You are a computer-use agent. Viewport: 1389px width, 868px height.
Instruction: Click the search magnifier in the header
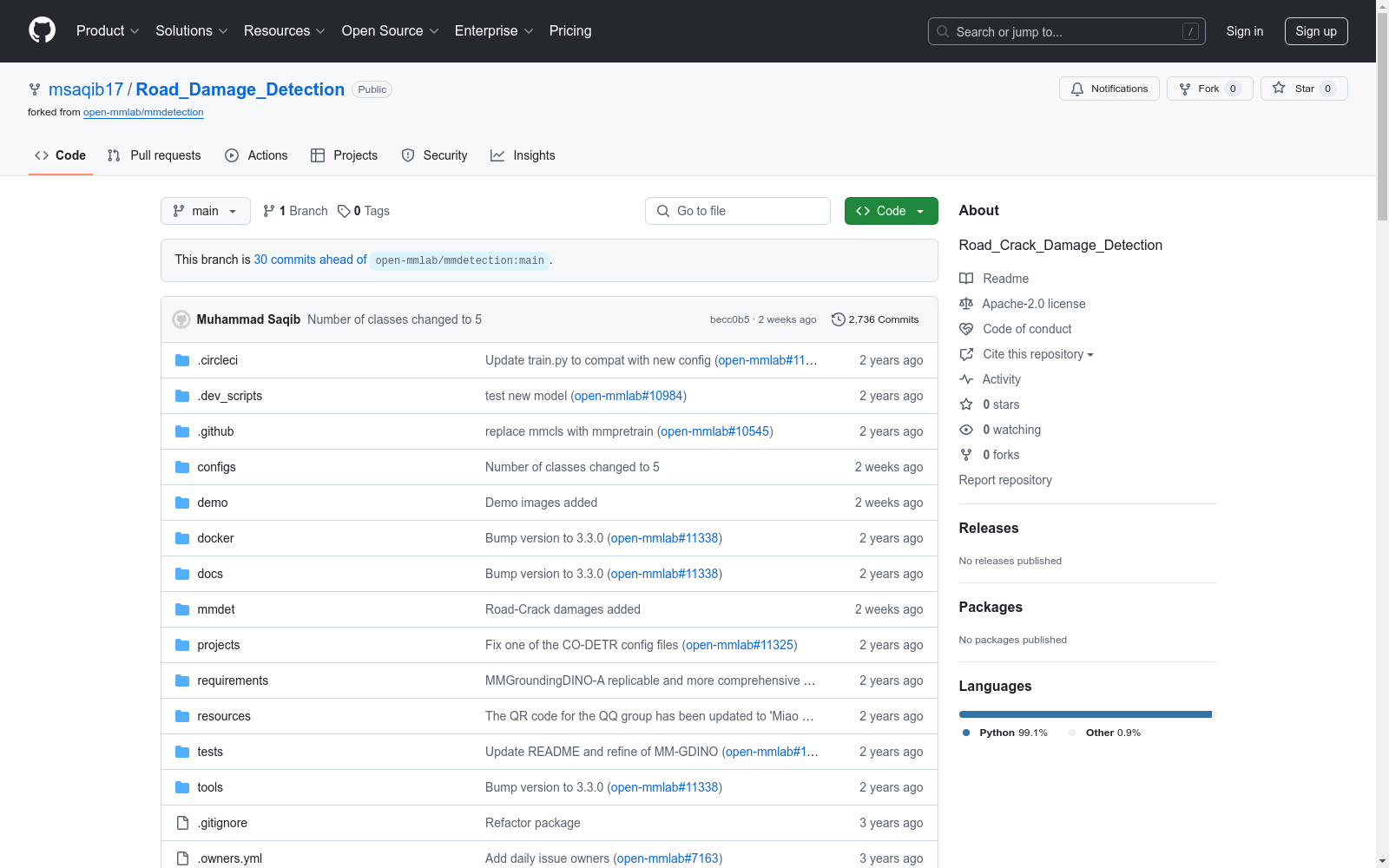point(943,31)
